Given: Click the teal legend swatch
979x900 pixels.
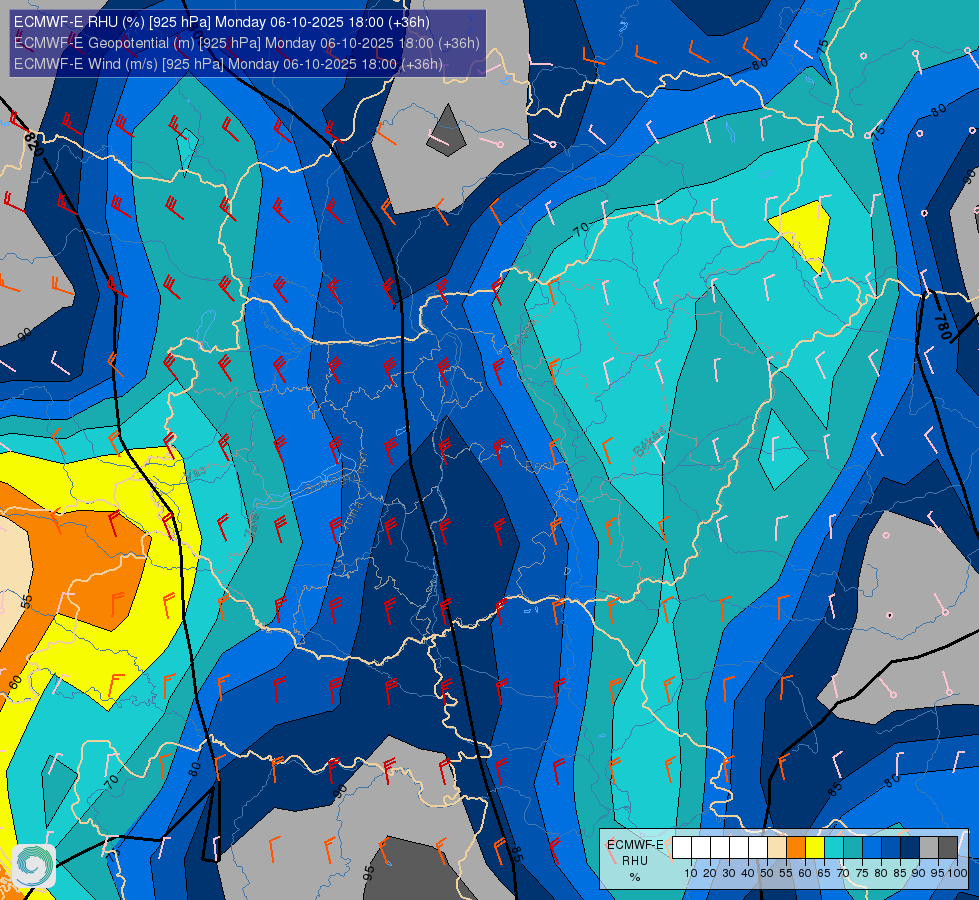Looking at the screenshot, I should click(x=853, y=848).
